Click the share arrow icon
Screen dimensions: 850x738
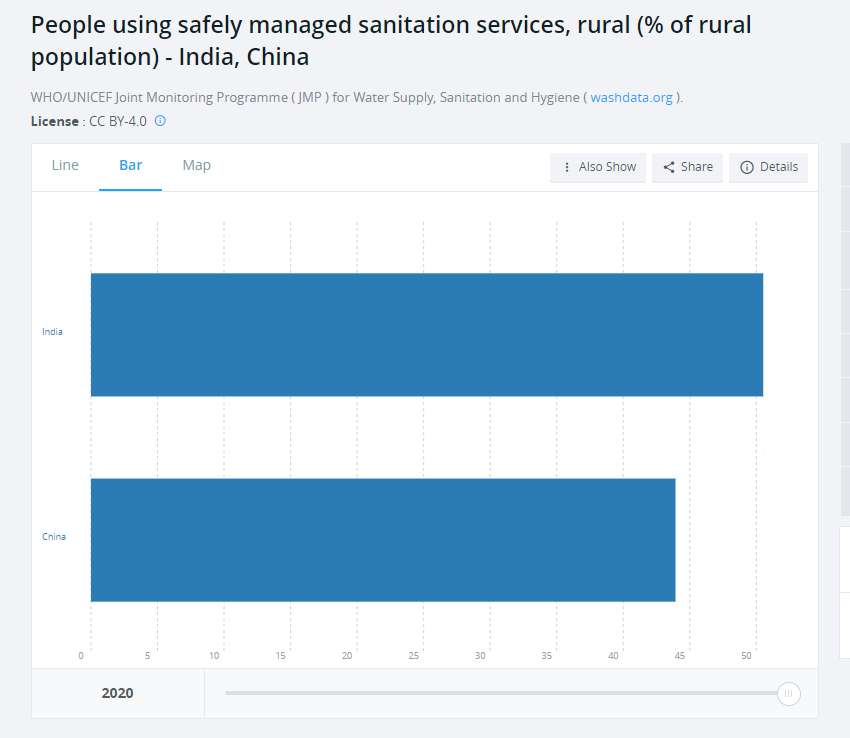click(669, 168)
